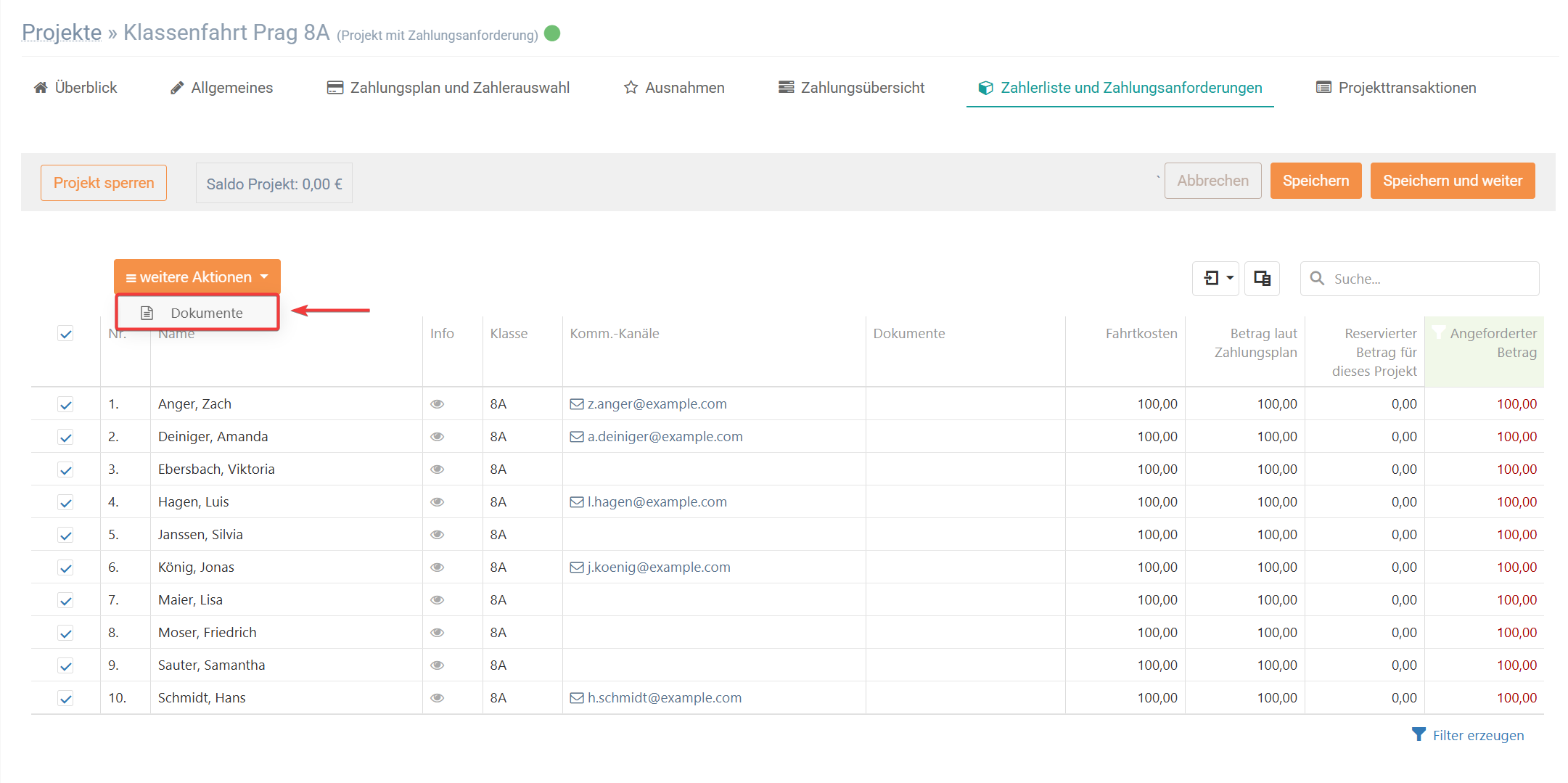1568x783 pixels.
Task: Click the Projekt sperren button
Action: point(104,183)
